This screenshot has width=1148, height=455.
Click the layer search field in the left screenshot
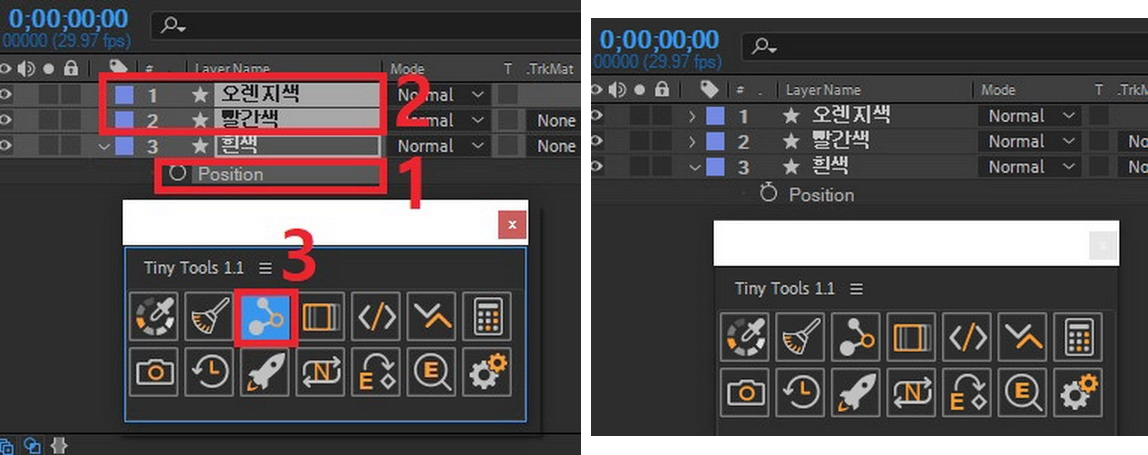366,25
